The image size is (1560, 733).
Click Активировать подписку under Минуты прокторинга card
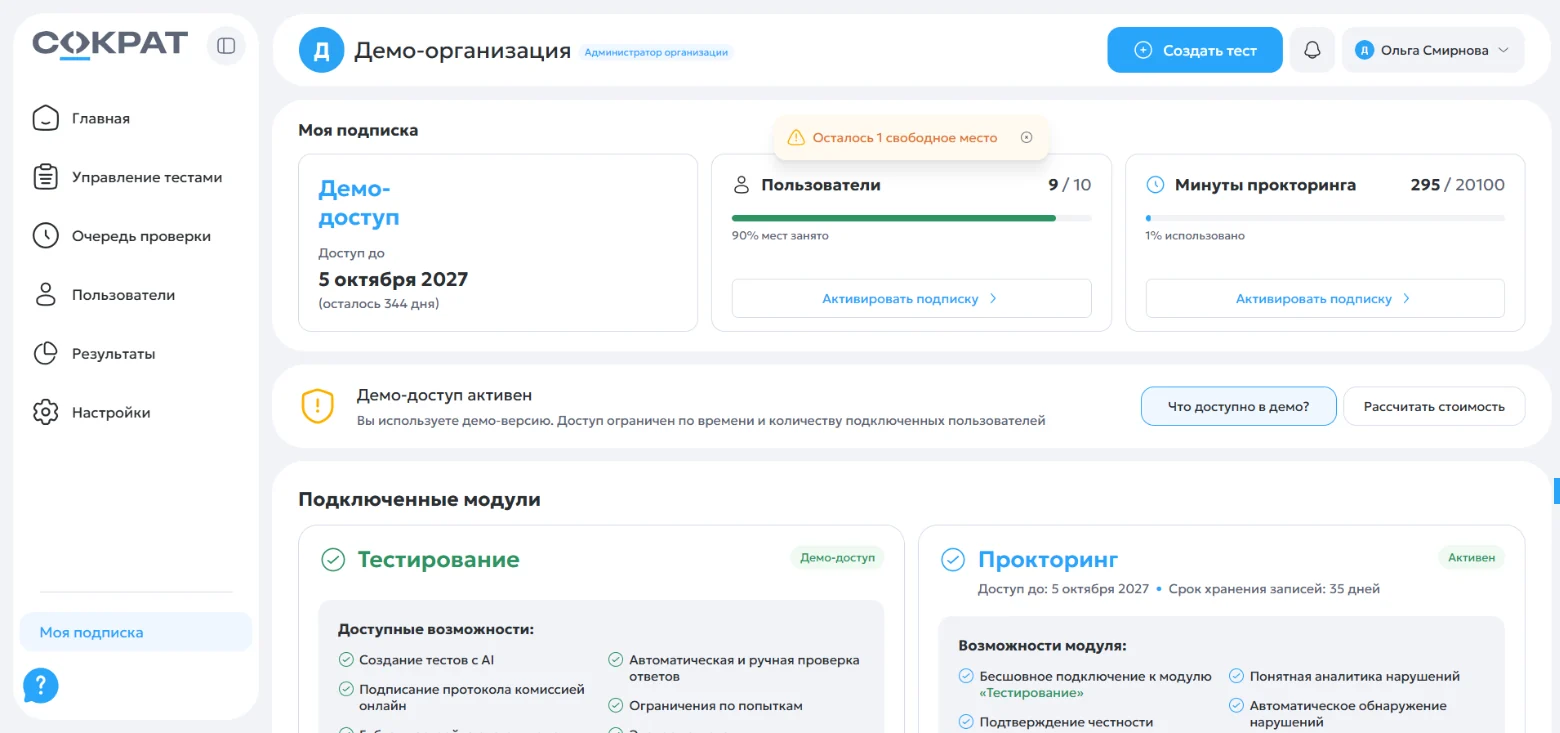[1325, 298]
